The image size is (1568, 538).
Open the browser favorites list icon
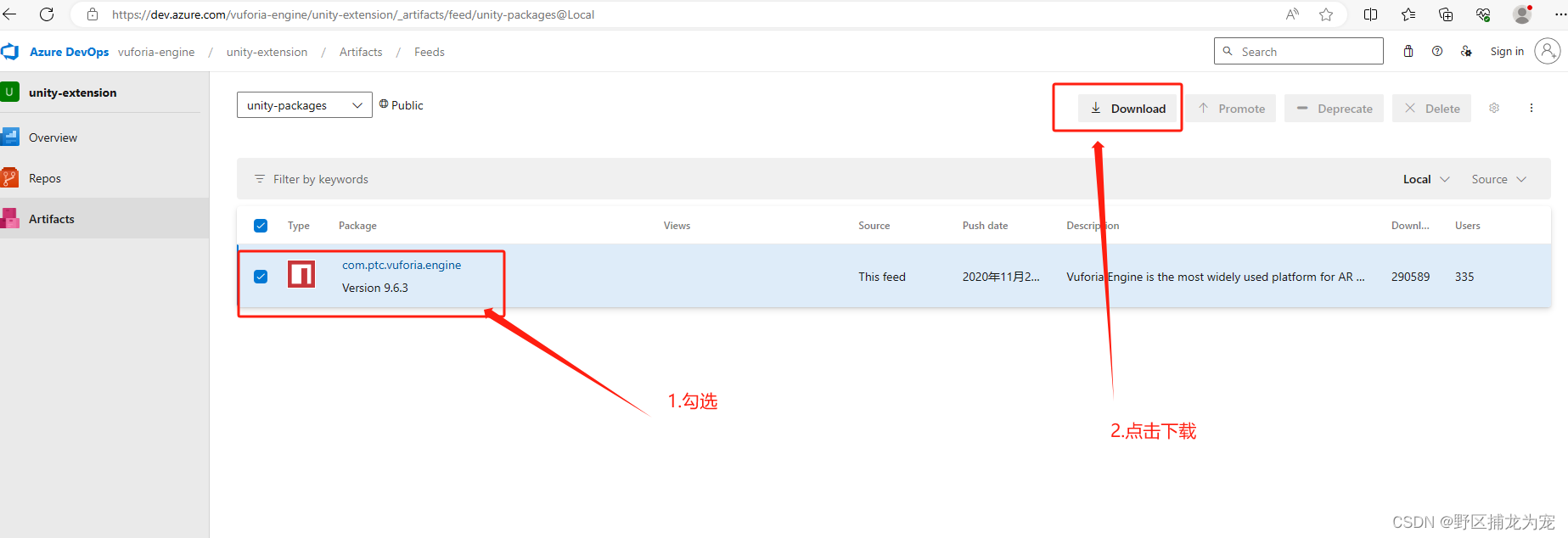(1408, 14)
